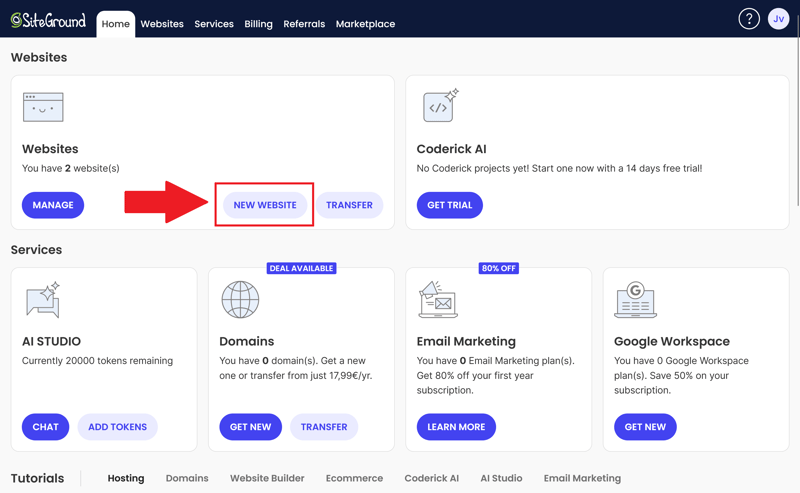Screen dimensions: 800x493
Task: Select the AI Studio tutorials tab
Action: tap(502, 478)
